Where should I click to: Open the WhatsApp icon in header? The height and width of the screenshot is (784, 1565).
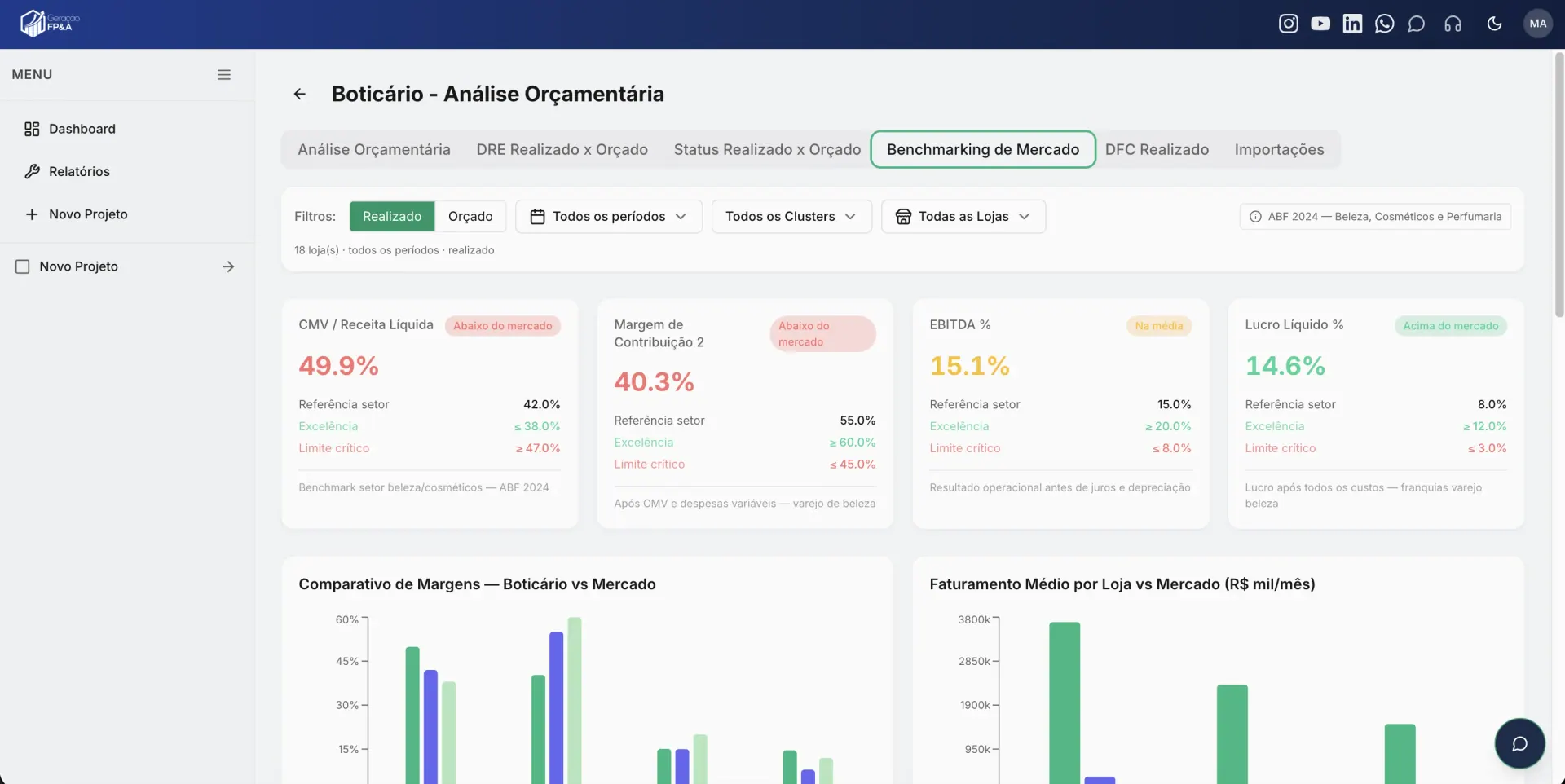[1384, 24]
